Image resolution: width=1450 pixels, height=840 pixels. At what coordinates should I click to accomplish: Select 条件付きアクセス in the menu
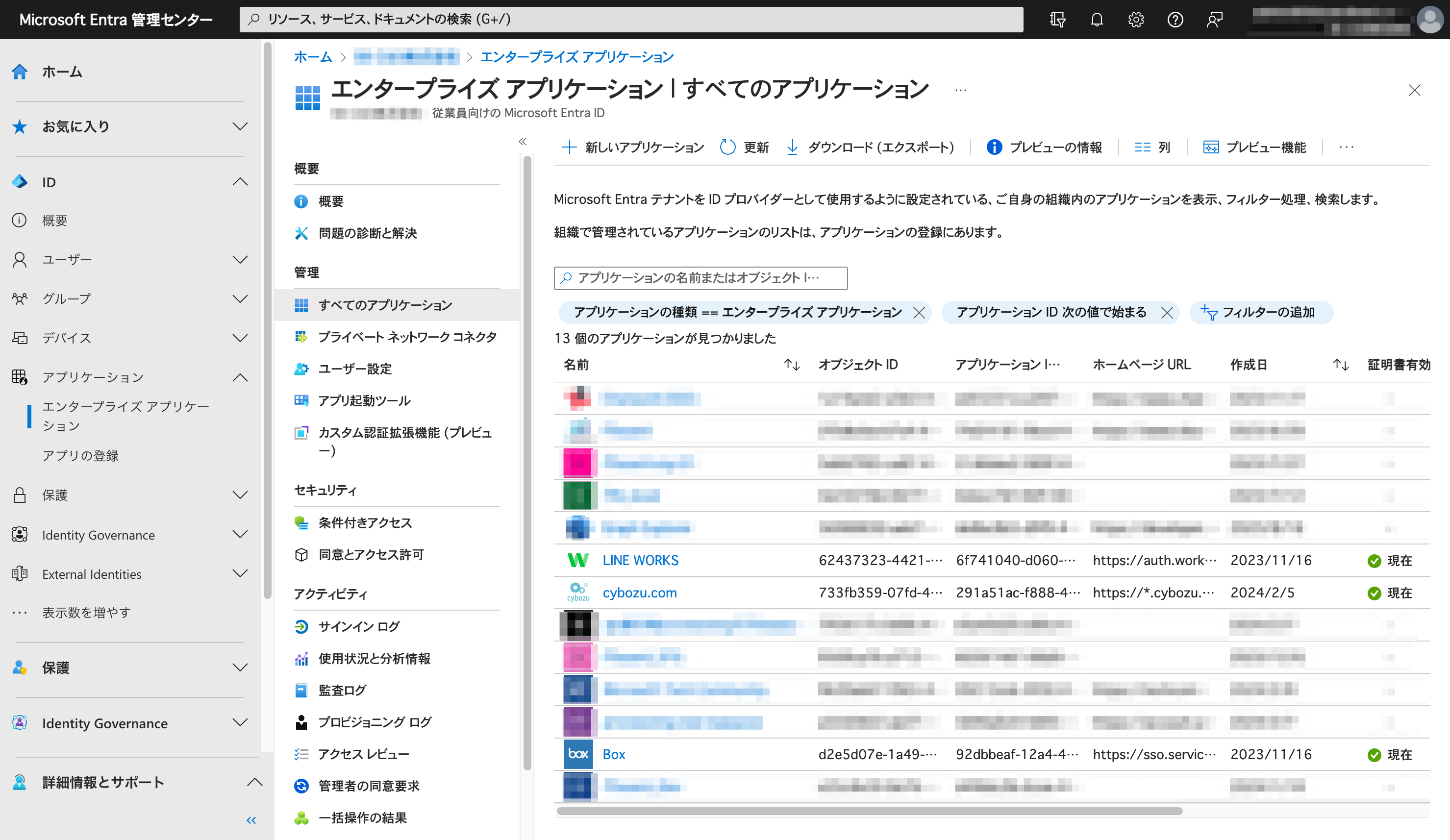pyautogui.click(x=365, y=522)
